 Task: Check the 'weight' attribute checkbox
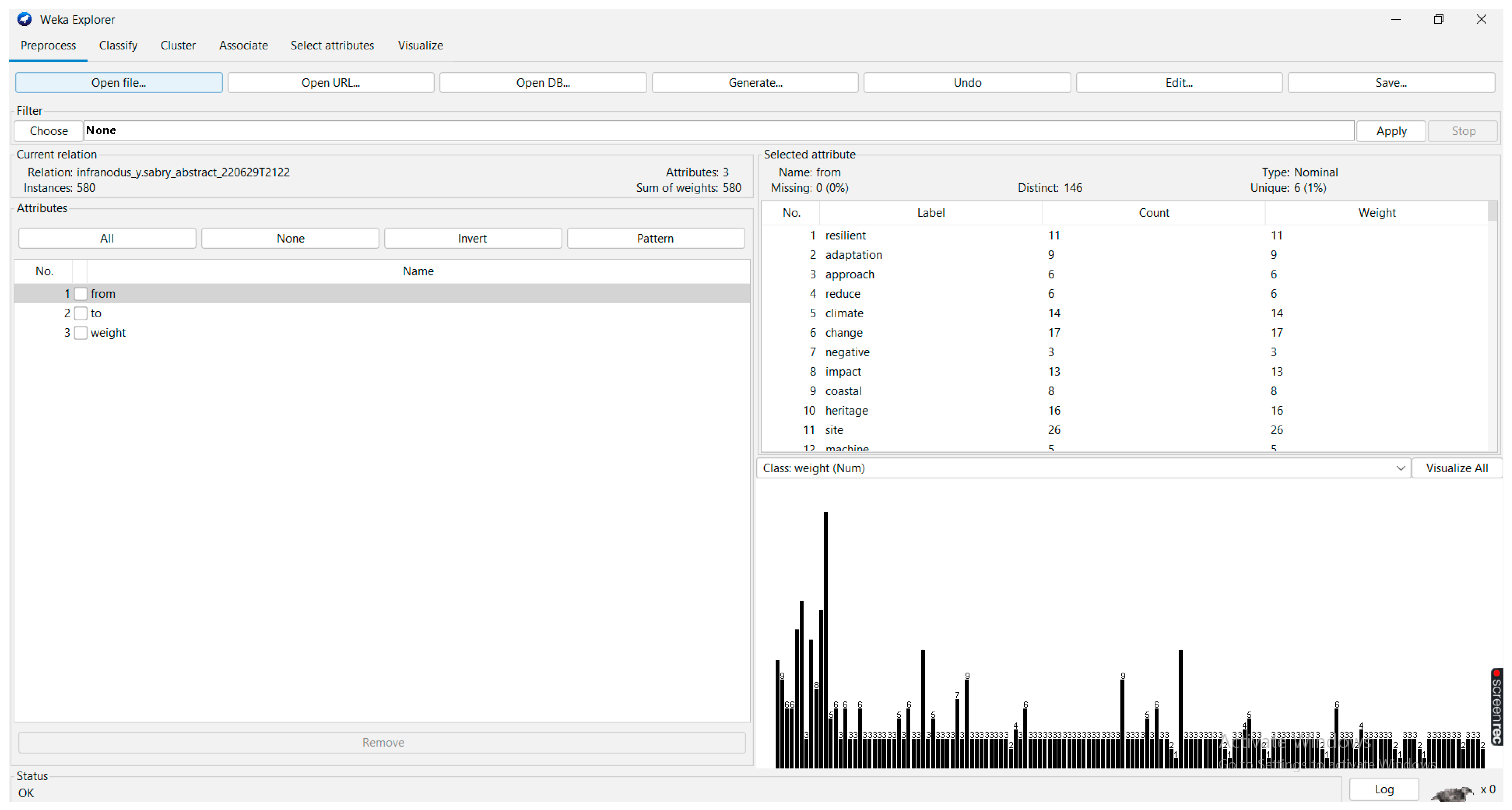81,332
